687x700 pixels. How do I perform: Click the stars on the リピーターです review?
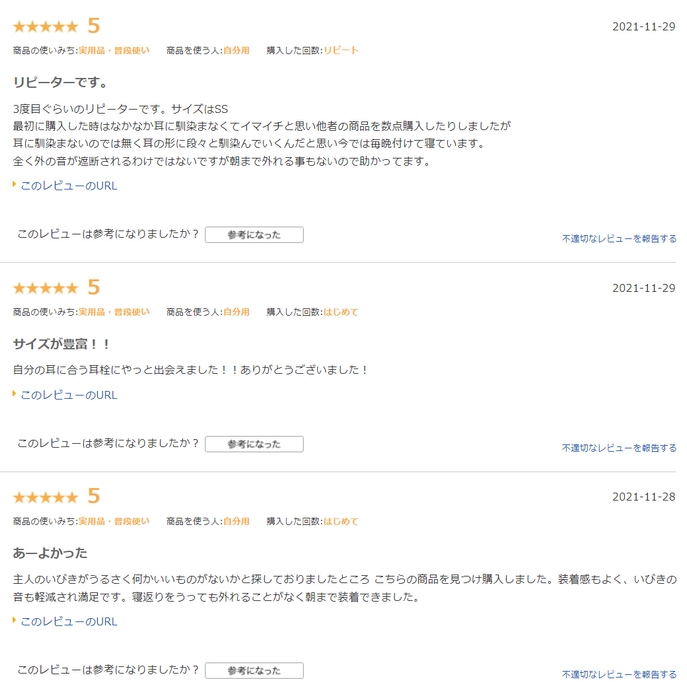tap(45, 27)
